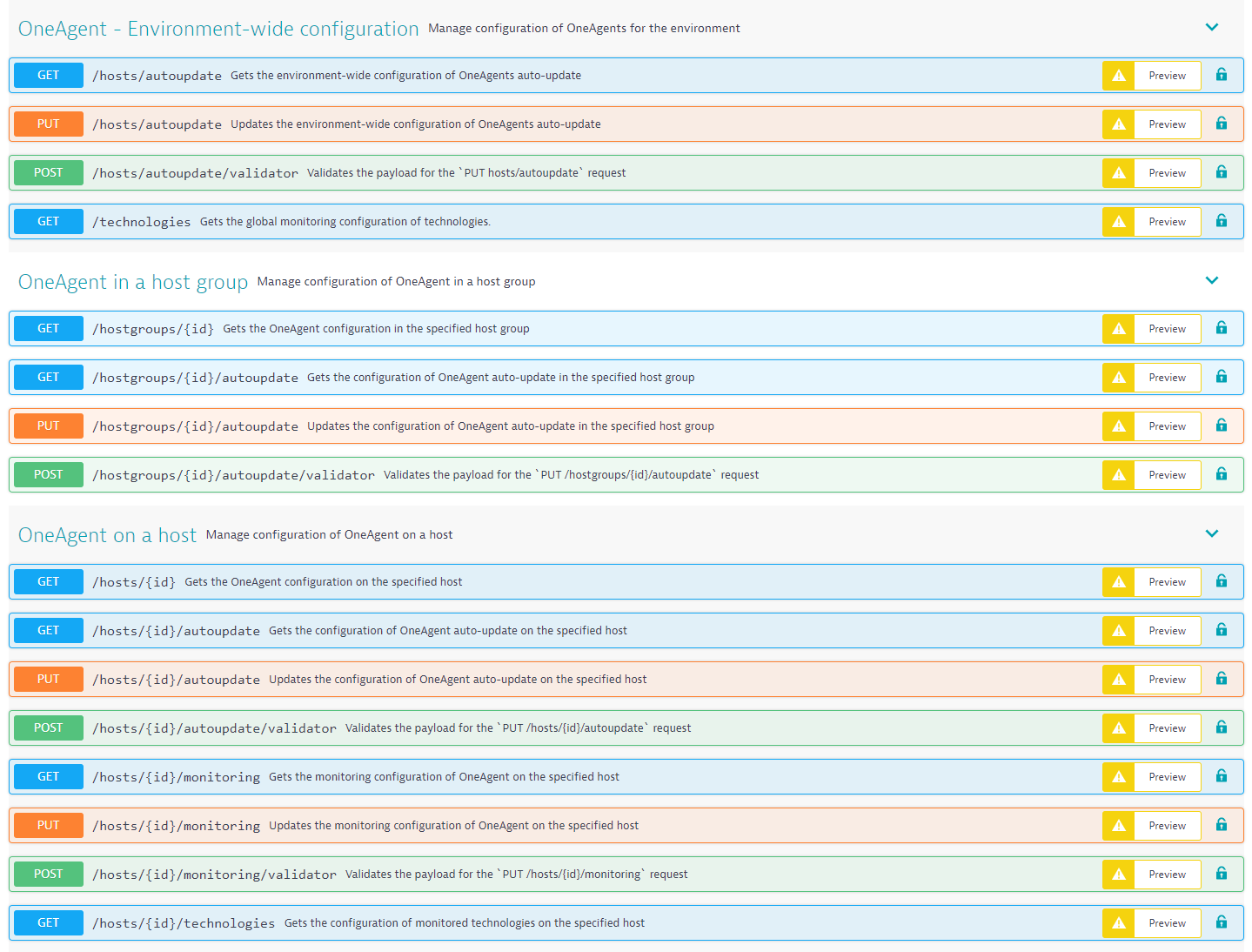Click the path text /hosts/{id}/monitoring/validator
The image size is (1252, 952).
pos(214,875)
